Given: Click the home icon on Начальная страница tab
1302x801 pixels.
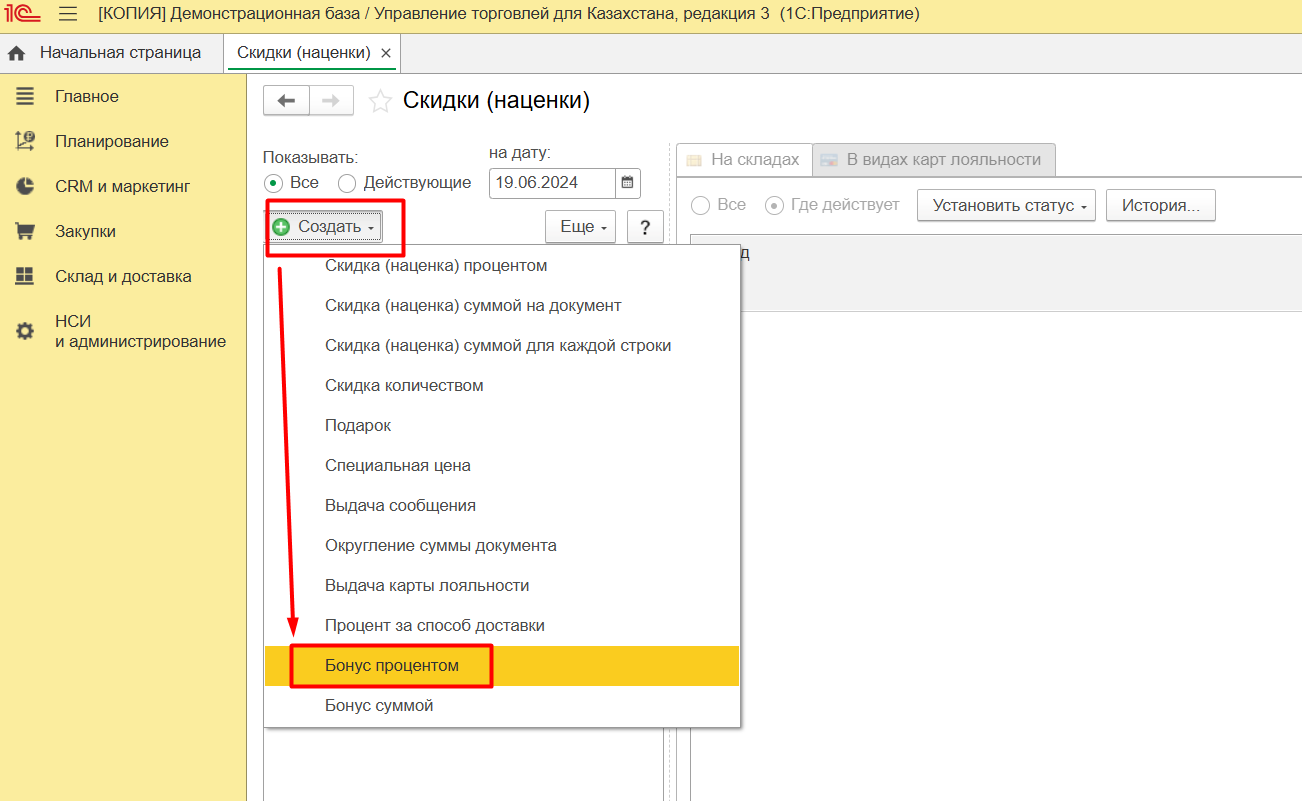Looking at the screenshot, I should pyautogui.click(x=17, y=53).
